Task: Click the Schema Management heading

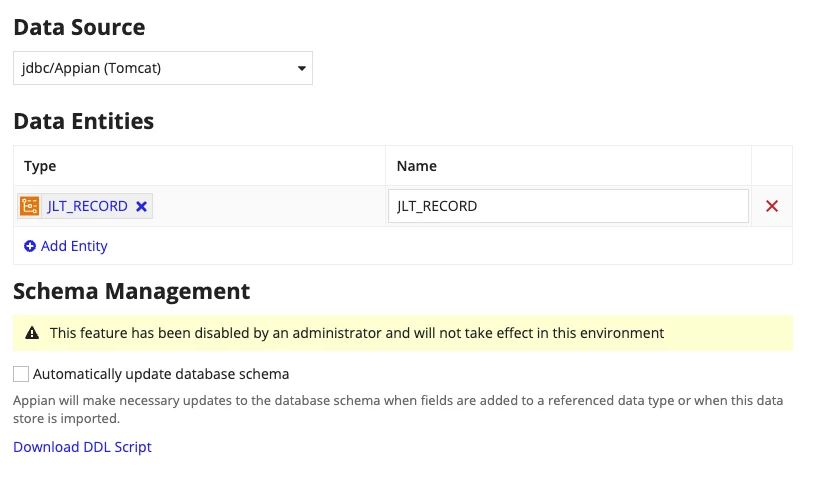Action: point(132,291)
